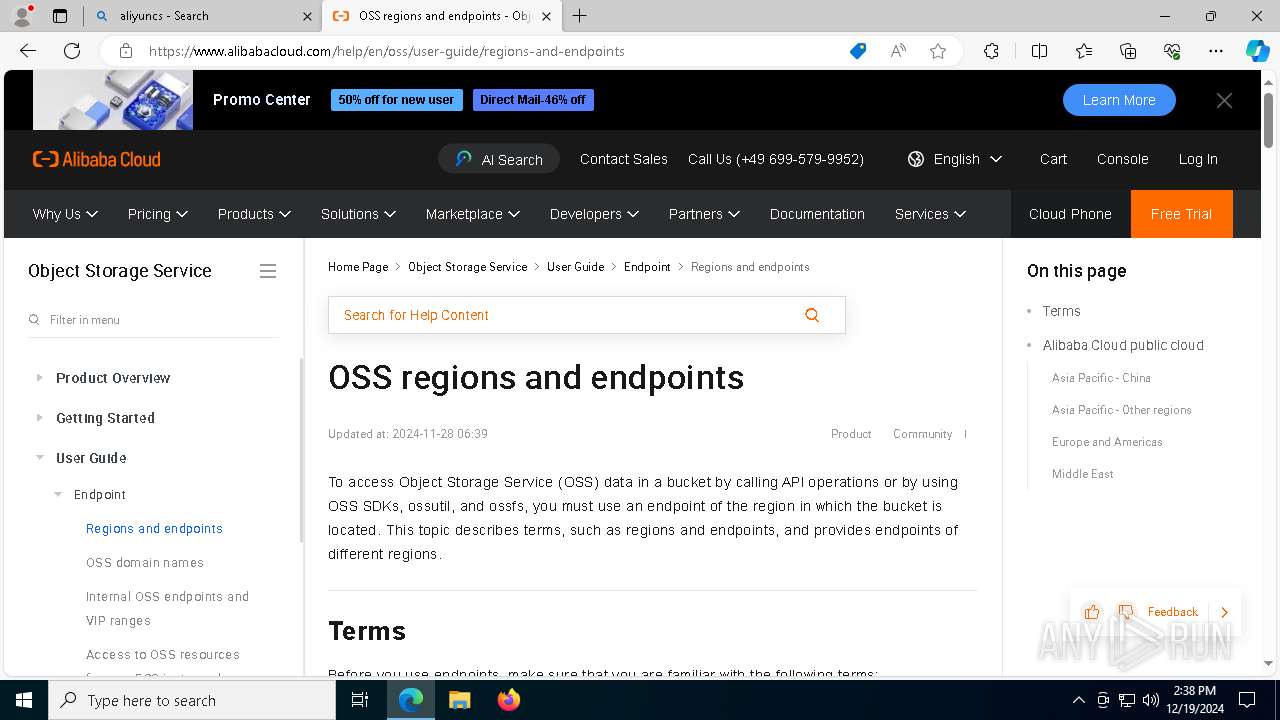Expand the Solutions menu
This screenshot has width=1280, height=720.
coord(358,214)
